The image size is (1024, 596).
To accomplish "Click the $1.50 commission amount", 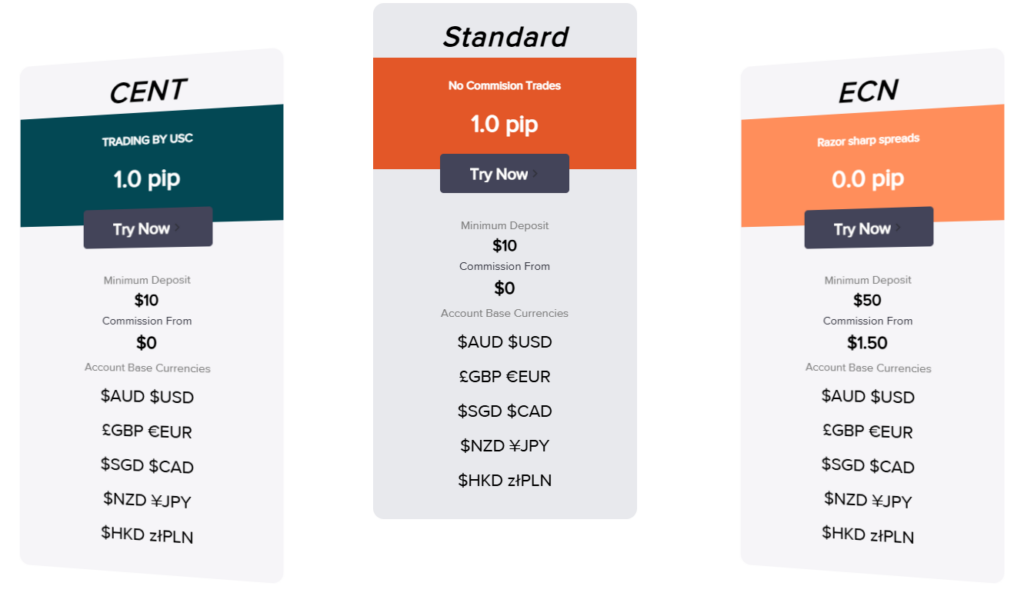I will point(868,343).
